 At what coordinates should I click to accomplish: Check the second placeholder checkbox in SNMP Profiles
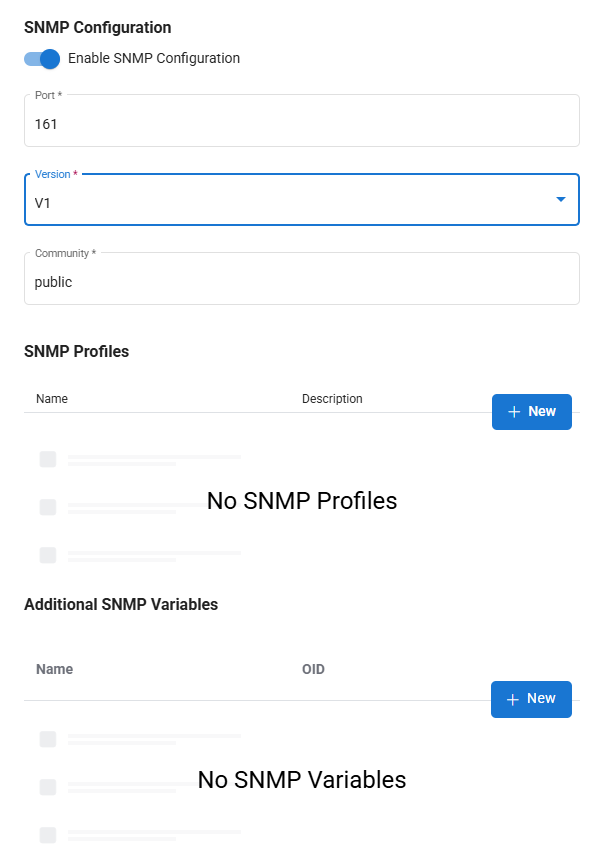(48, 507)
